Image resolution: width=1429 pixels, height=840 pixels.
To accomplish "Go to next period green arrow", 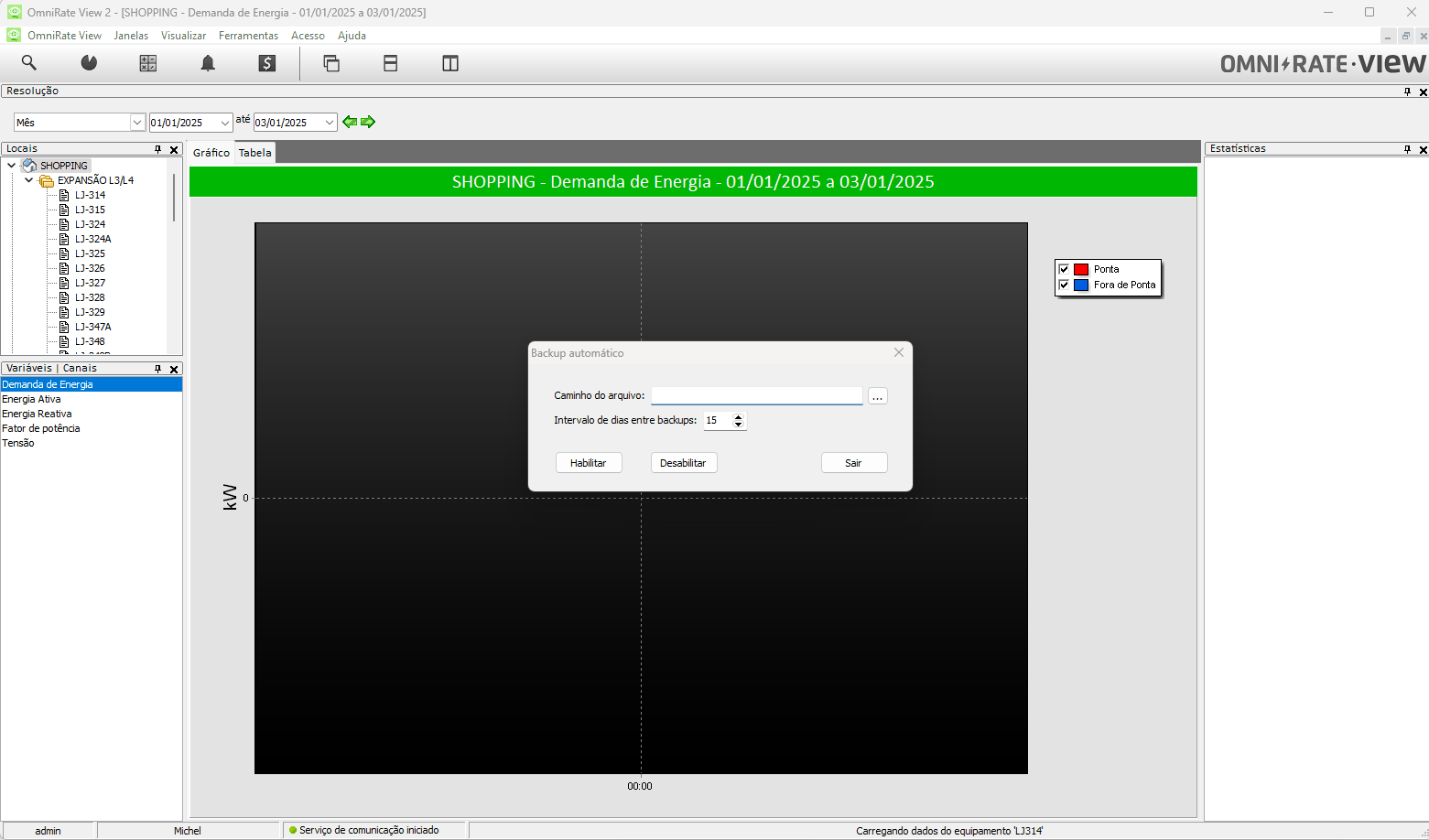I will [x=368, y=122].
